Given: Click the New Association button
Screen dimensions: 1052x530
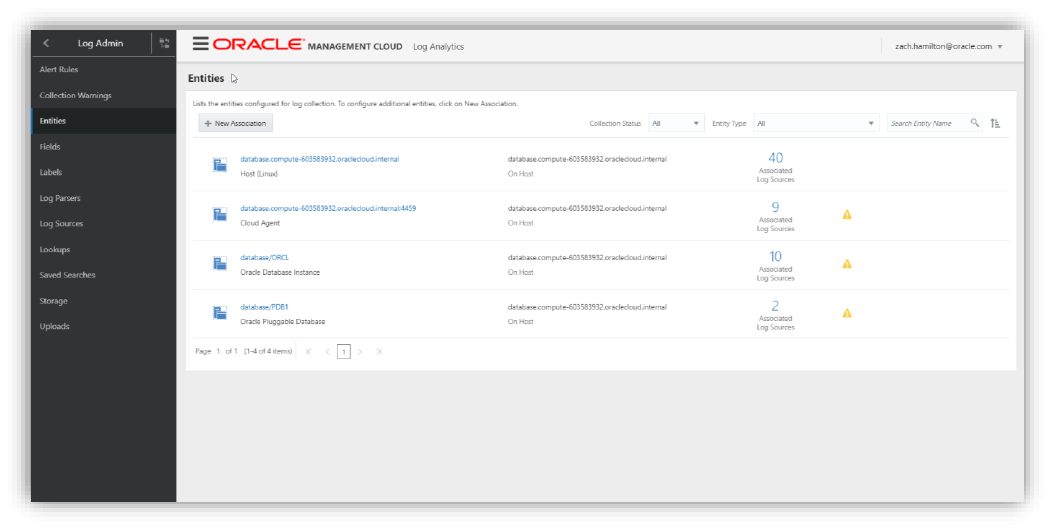Looking at the screenshot, I should click(235, 123).
